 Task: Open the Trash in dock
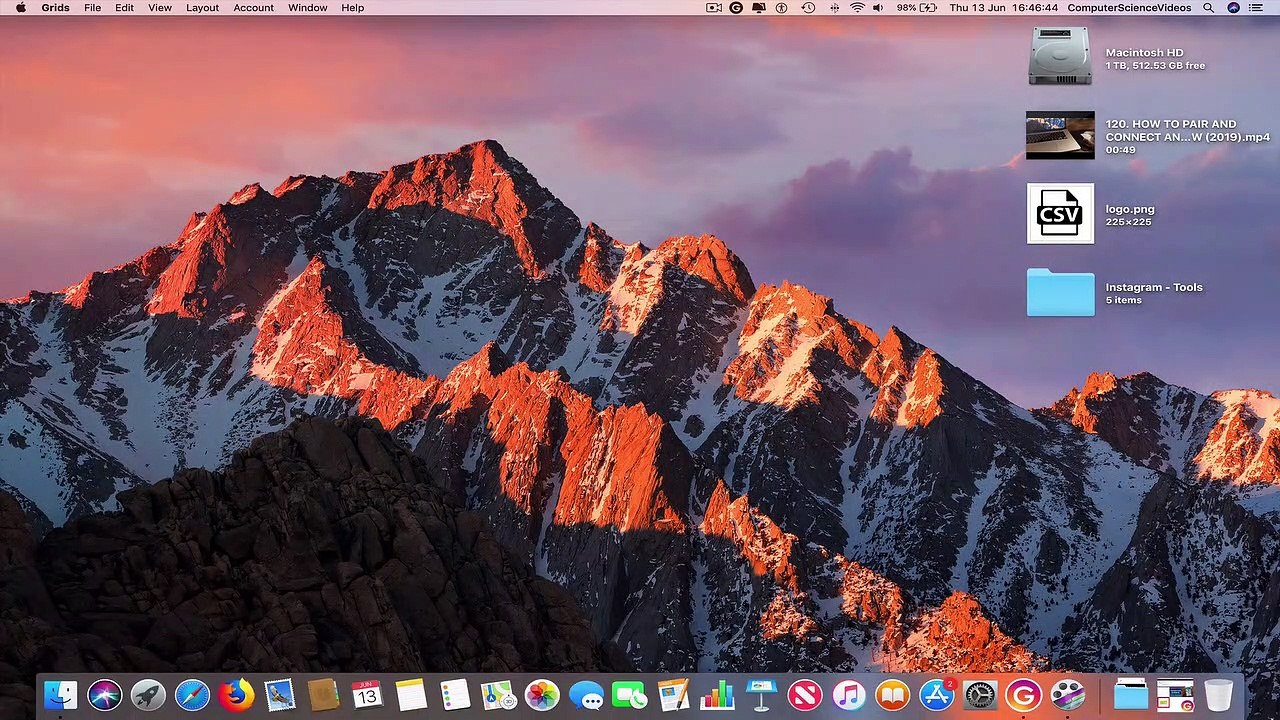[1218, 695]
